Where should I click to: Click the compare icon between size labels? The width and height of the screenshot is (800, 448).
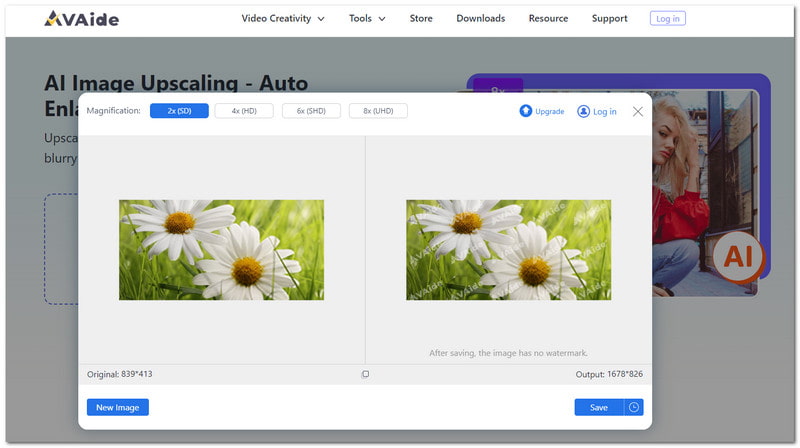(365, 374)
